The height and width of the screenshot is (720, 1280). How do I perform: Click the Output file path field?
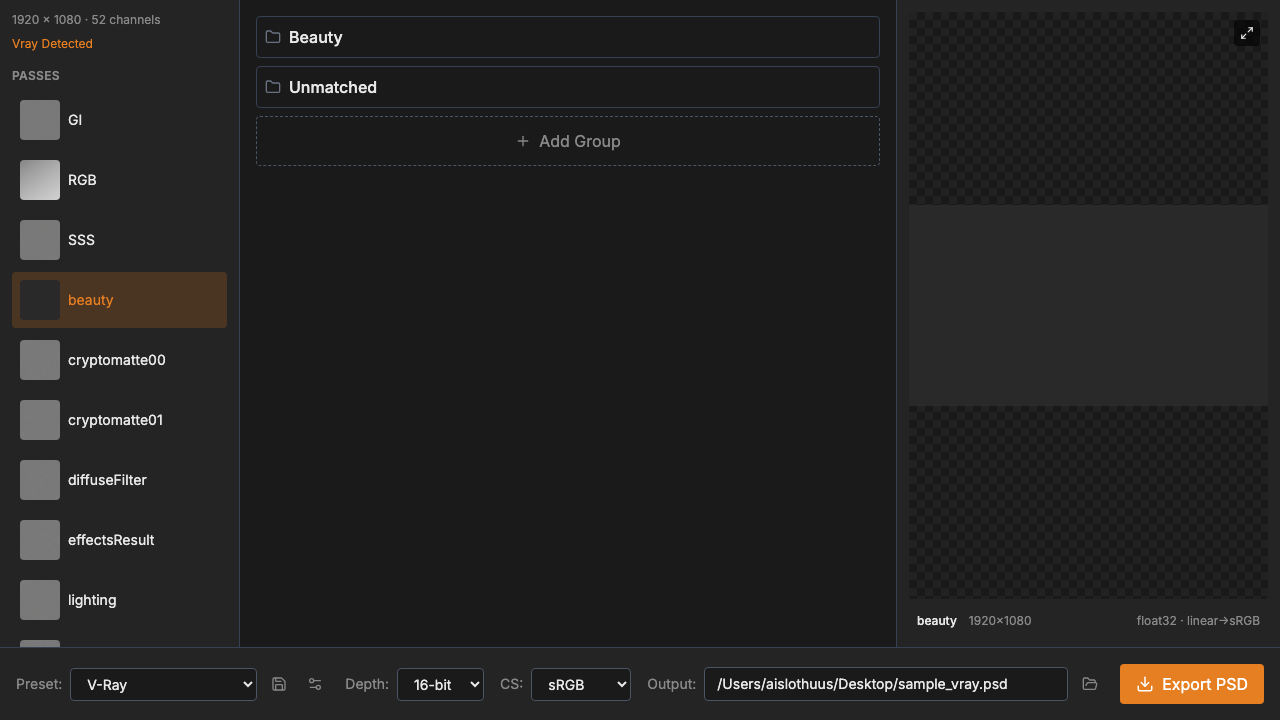click(885, 684)
